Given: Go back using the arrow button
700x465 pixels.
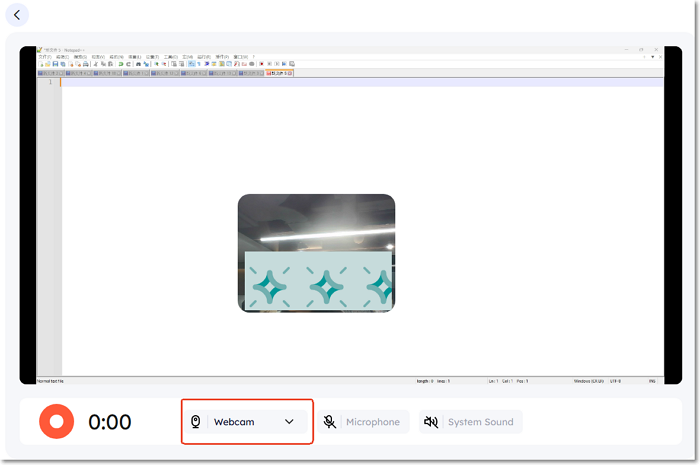Looking at the screenshot, I should (17, 15).
